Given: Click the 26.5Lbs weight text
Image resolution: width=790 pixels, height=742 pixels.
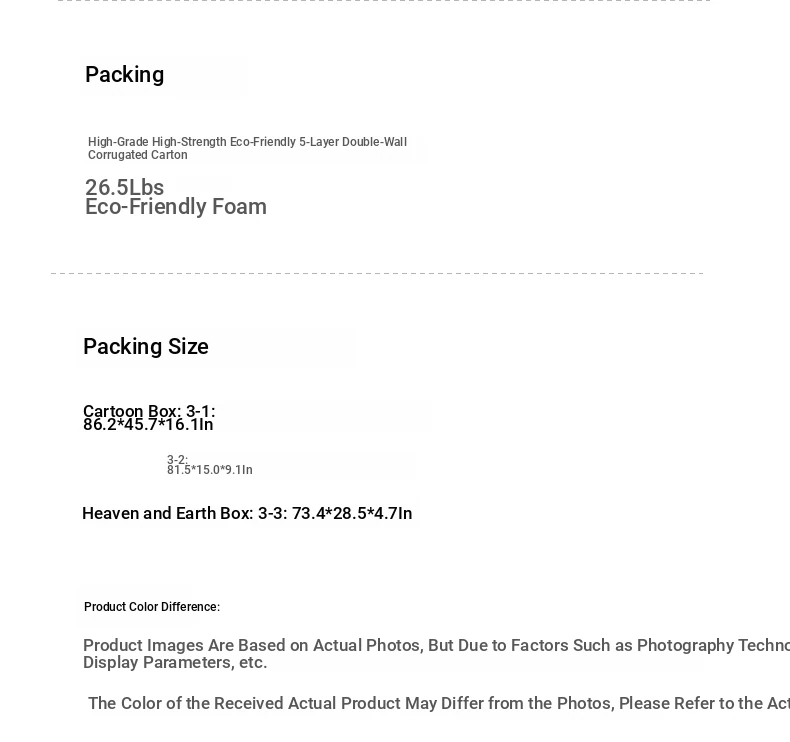Looking at the screenshot, I should click(124, 187).
